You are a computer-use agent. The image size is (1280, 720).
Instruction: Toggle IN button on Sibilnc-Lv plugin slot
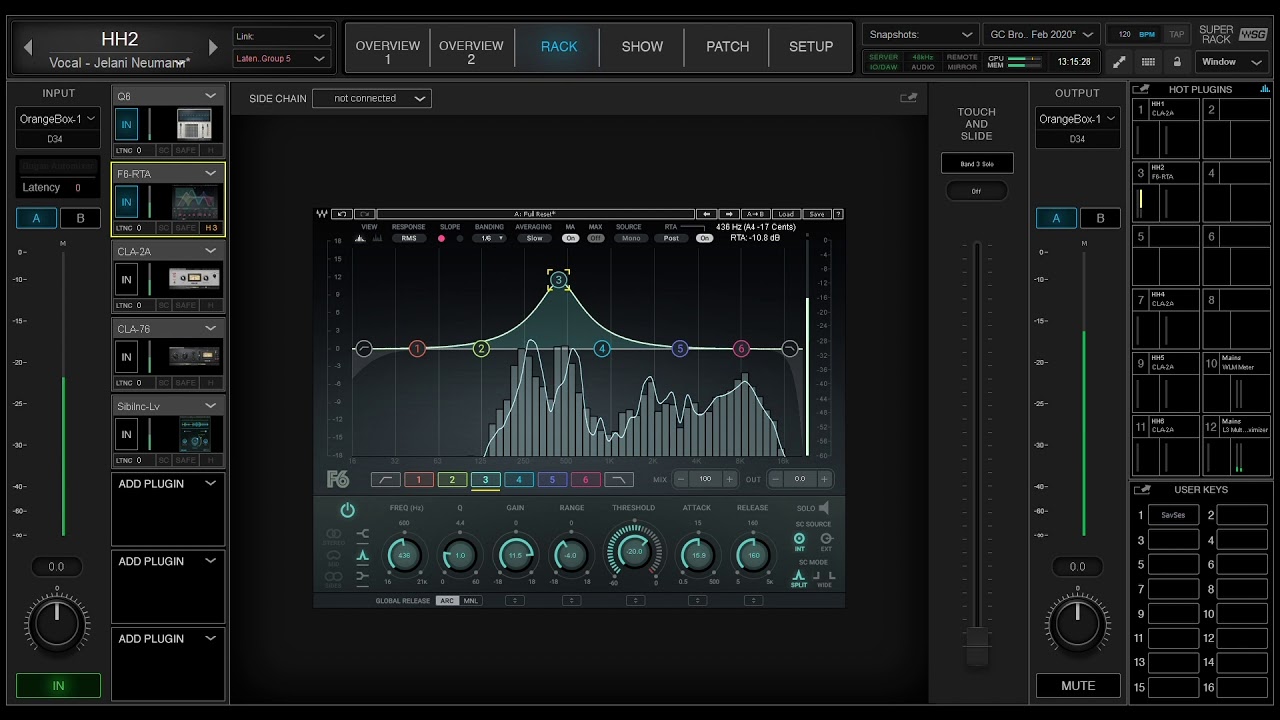[x=126, y=435]
